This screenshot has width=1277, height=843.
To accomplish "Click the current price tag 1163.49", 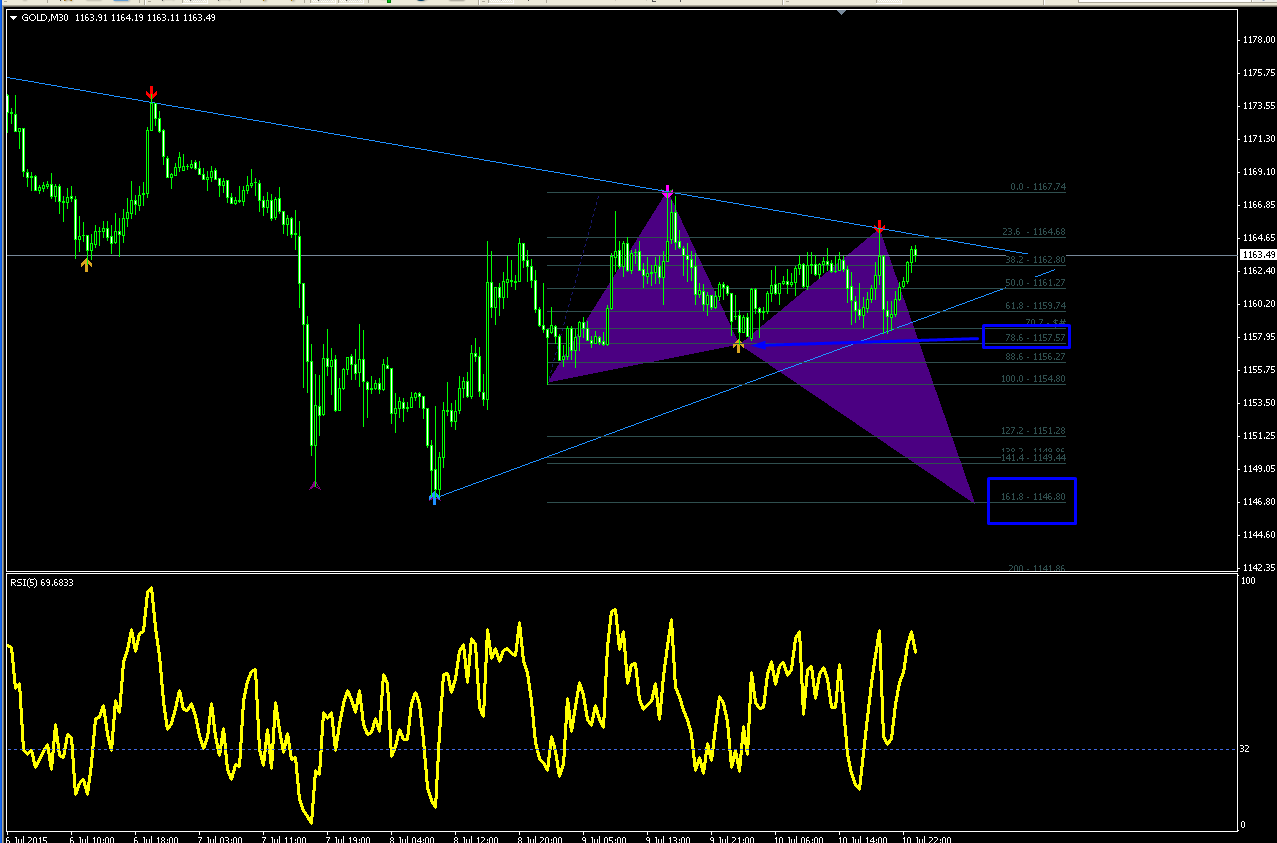I will click(1257, 255).
